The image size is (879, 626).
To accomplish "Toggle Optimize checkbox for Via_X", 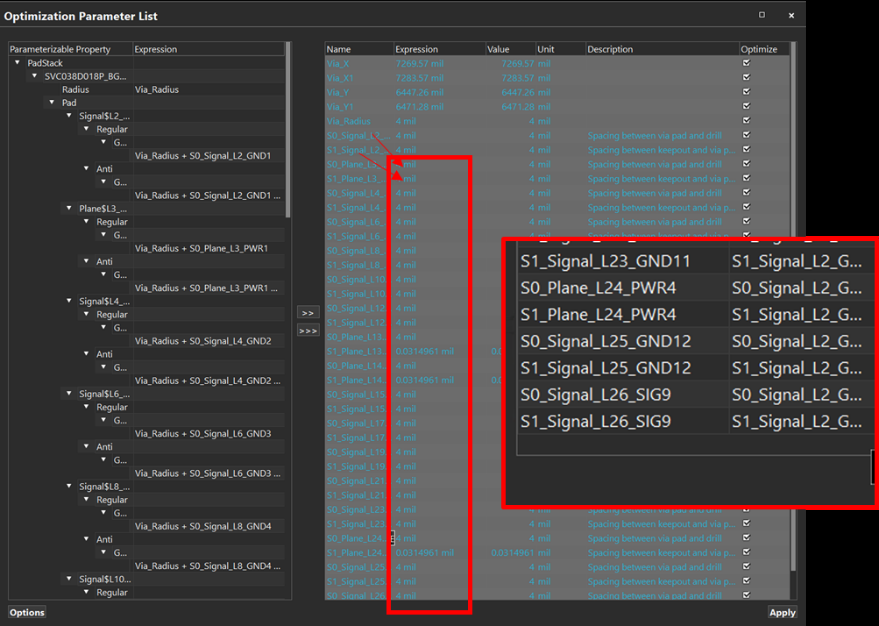I will [746, 63].
